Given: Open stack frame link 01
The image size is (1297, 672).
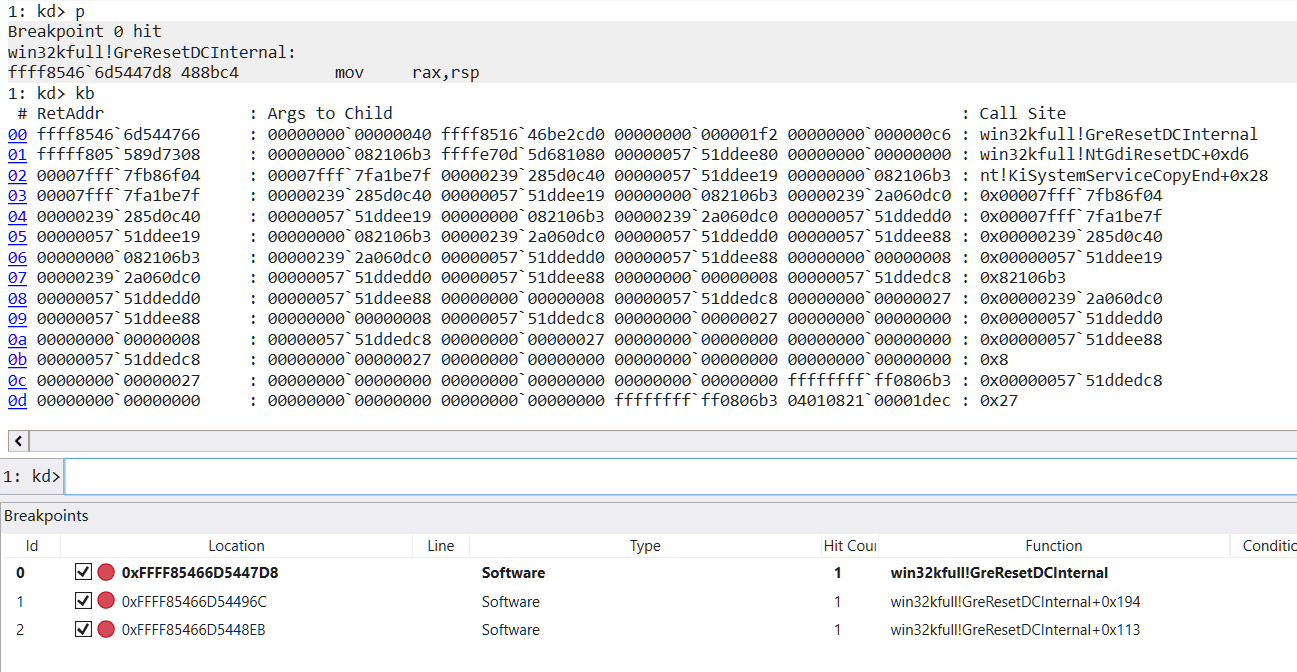Looking at the screenshot, I should click(x=17, y=155).
